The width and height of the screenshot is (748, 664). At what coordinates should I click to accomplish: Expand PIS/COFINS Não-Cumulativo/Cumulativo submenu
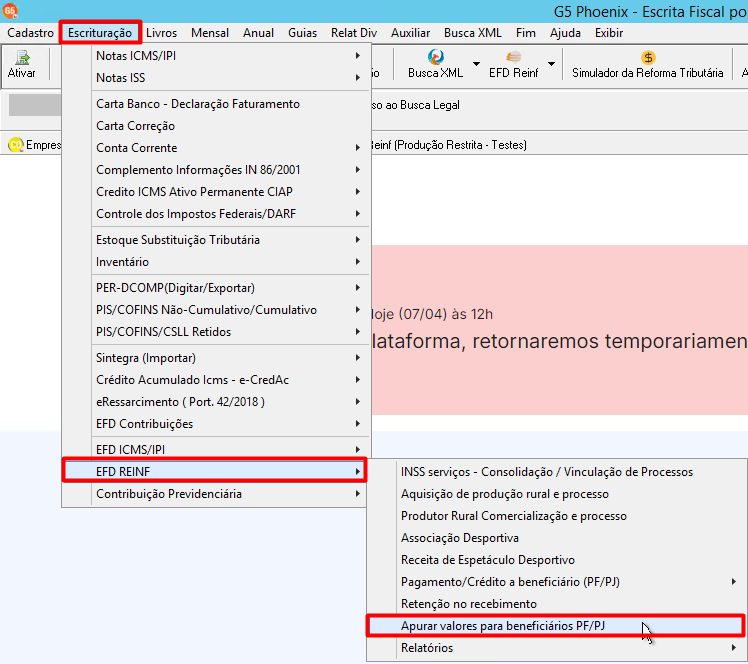click(216, 310)
